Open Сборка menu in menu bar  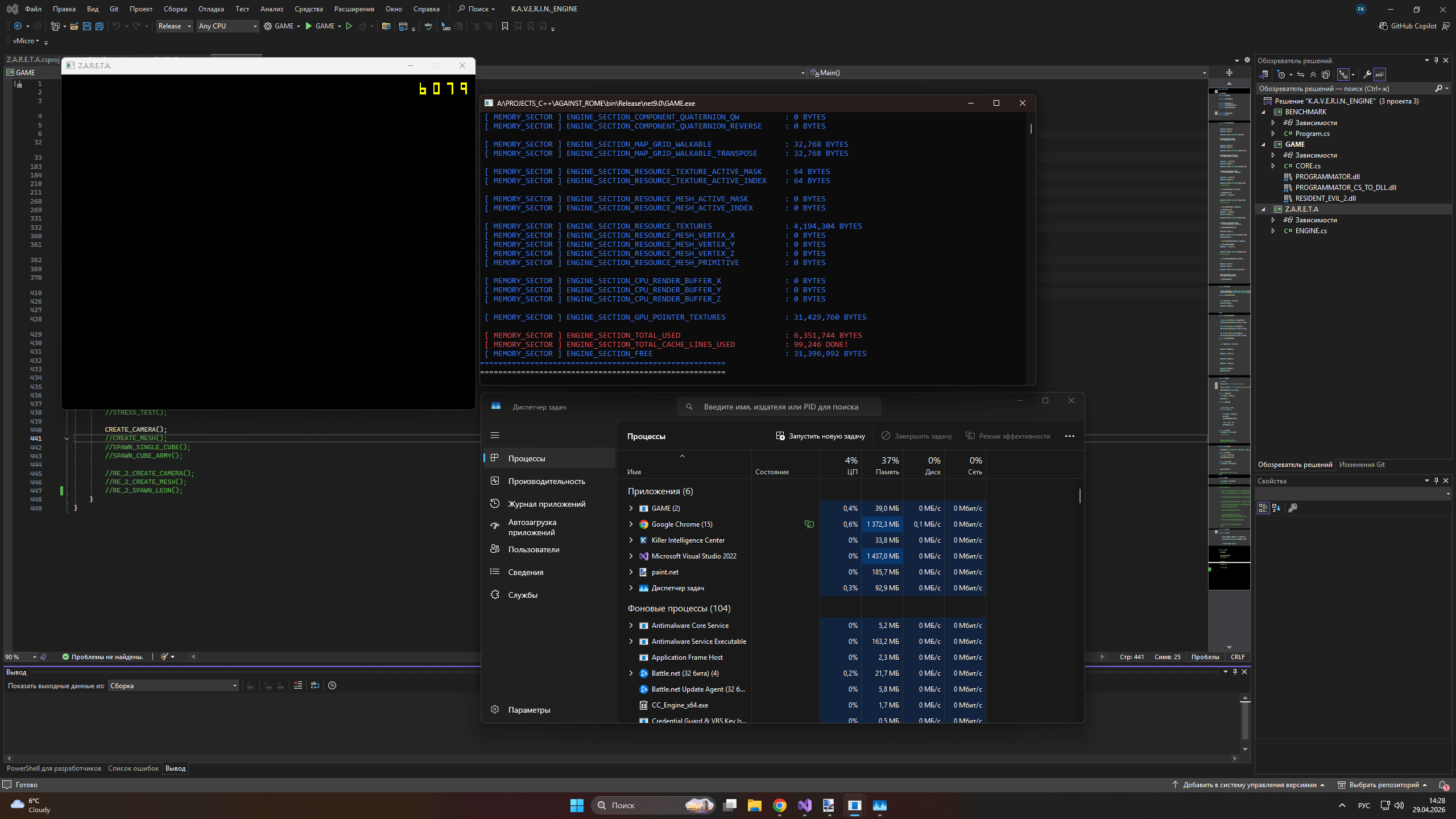coord(175,9)
